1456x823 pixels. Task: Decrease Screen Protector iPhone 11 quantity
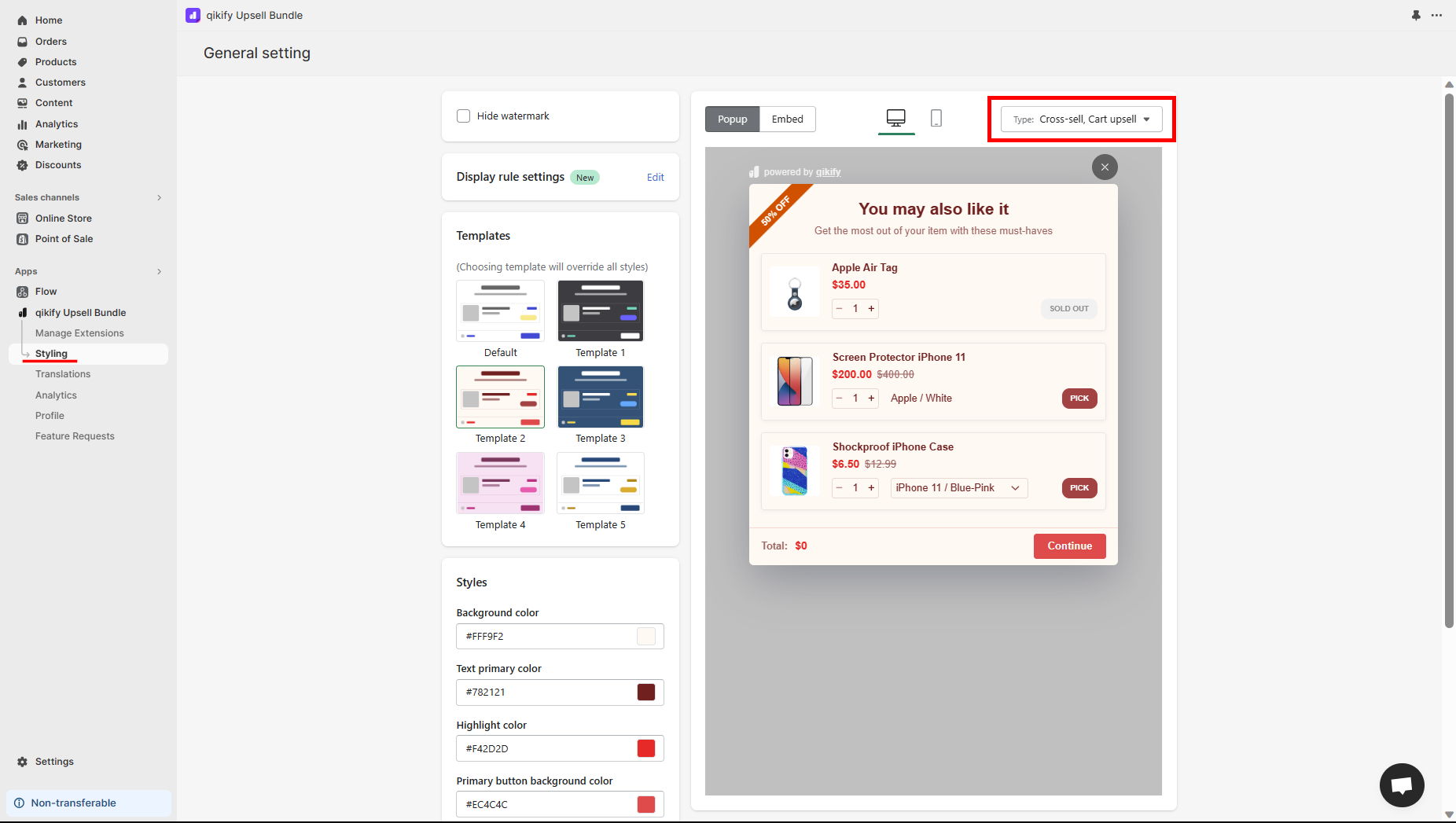[839, 399]
